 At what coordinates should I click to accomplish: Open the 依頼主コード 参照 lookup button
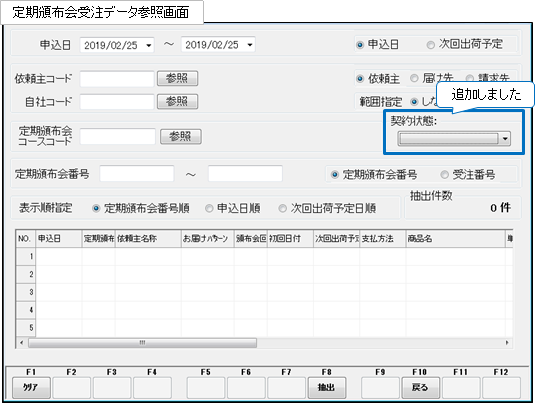coord(177,78)
